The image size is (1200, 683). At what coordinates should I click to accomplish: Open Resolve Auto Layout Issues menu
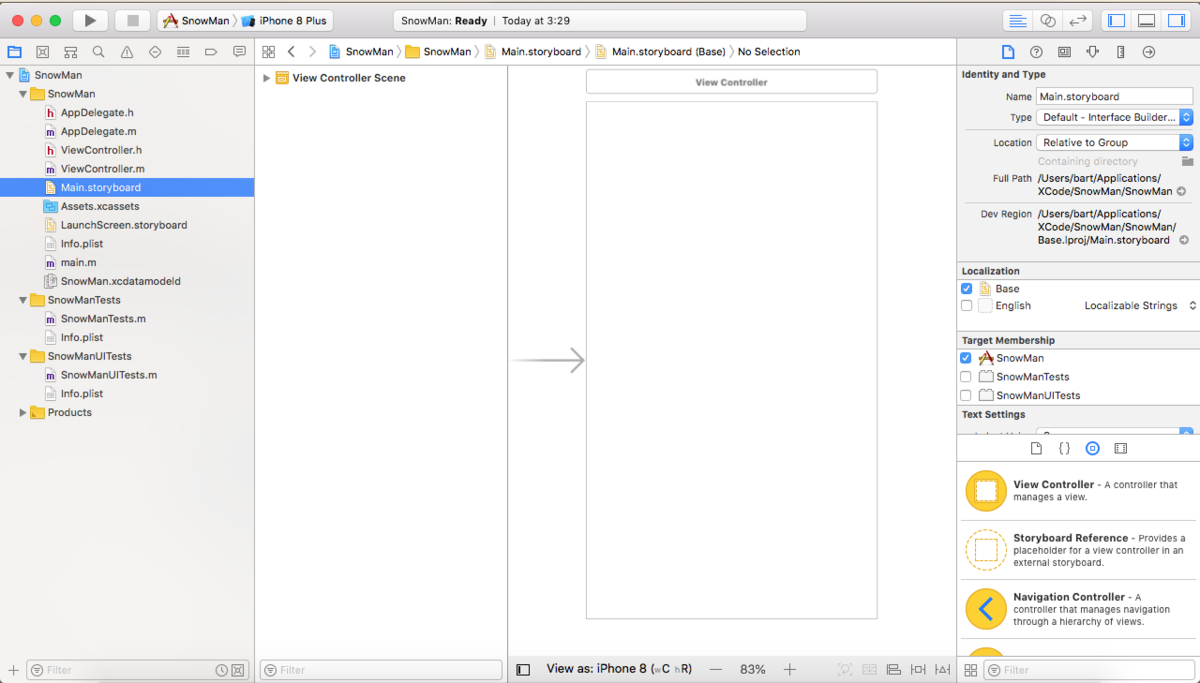coord(942,669)
